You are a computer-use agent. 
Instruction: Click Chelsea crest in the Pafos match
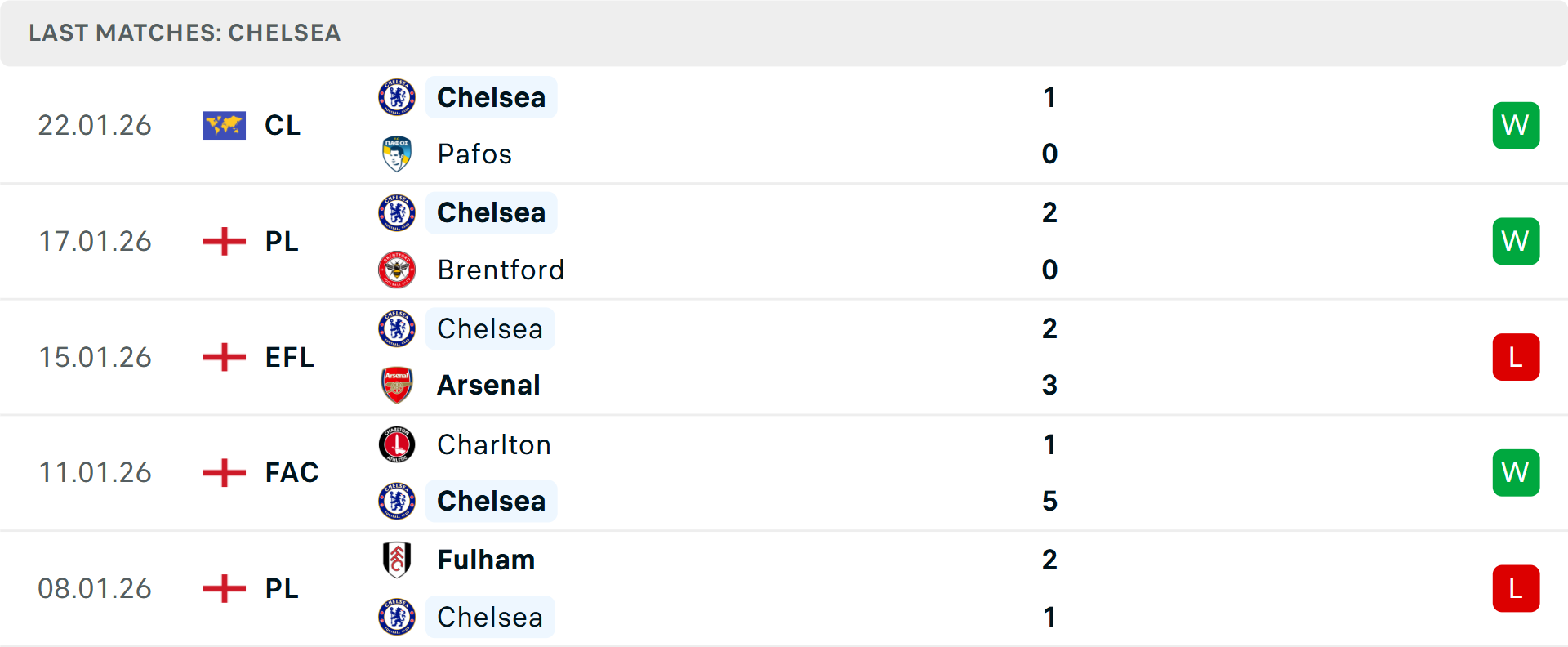pos(397,97)
